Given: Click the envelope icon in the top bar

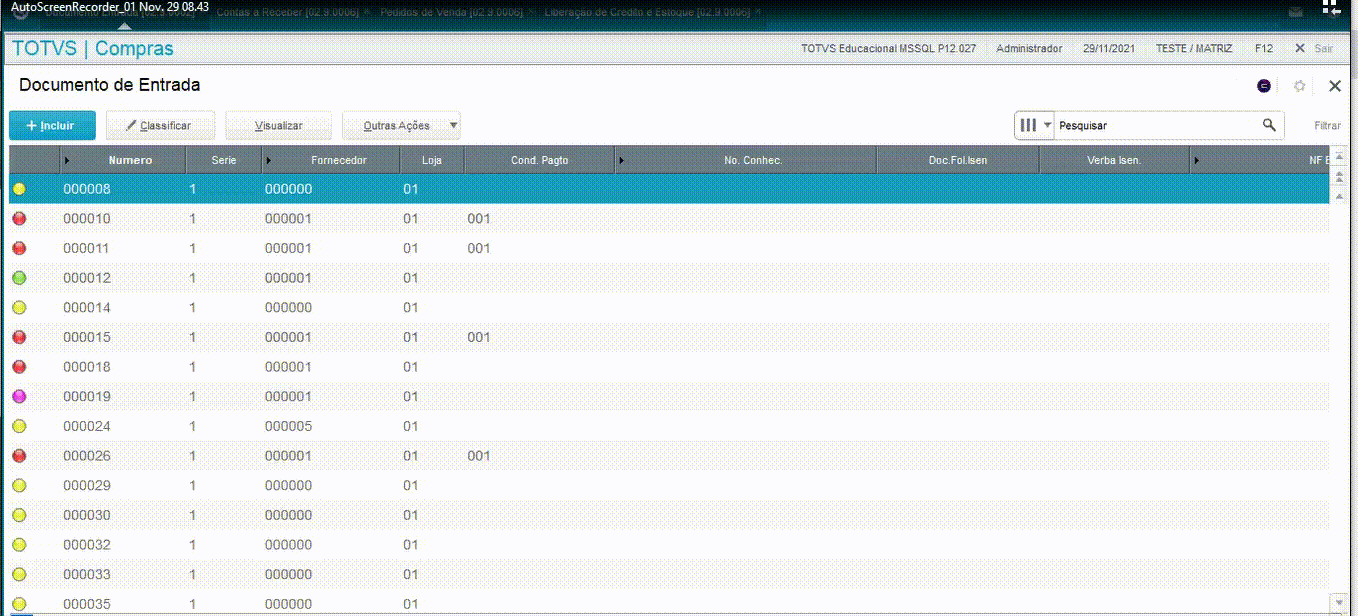Looking at the screenshot, I should tap(1295, 13).
